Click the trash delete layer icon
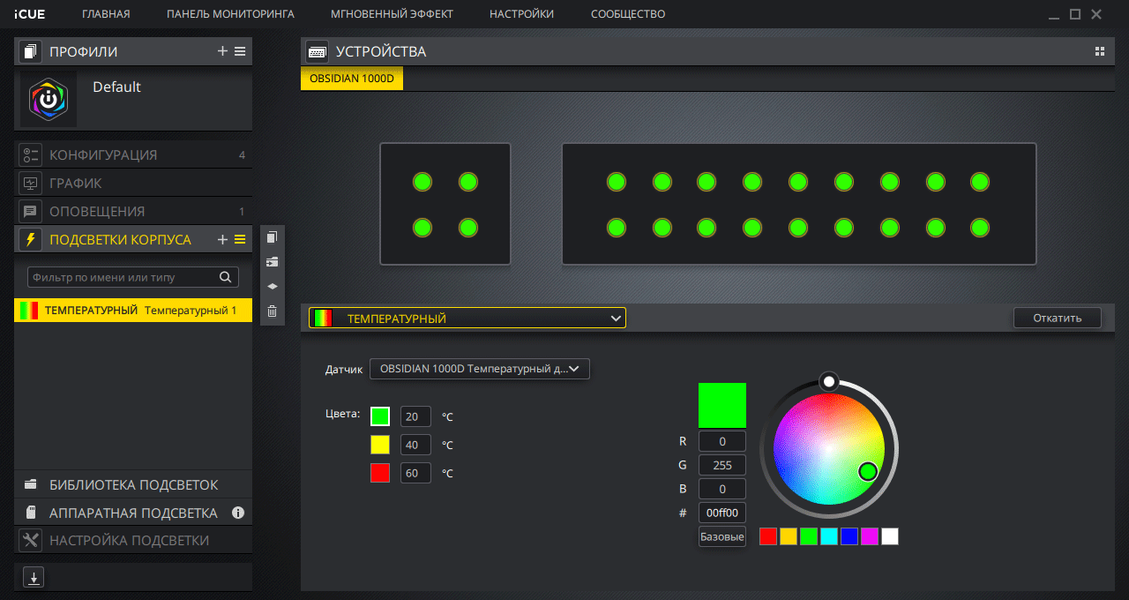The width and height of the screenshot is (1129, 600). pyautogui.click(x=272, y=311)
